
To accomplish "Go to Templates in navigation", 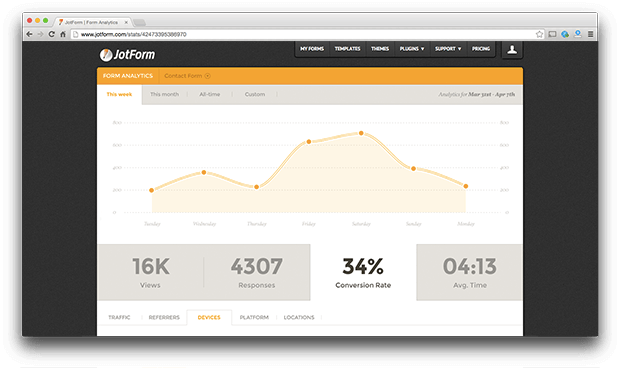I will click(348, 49).
